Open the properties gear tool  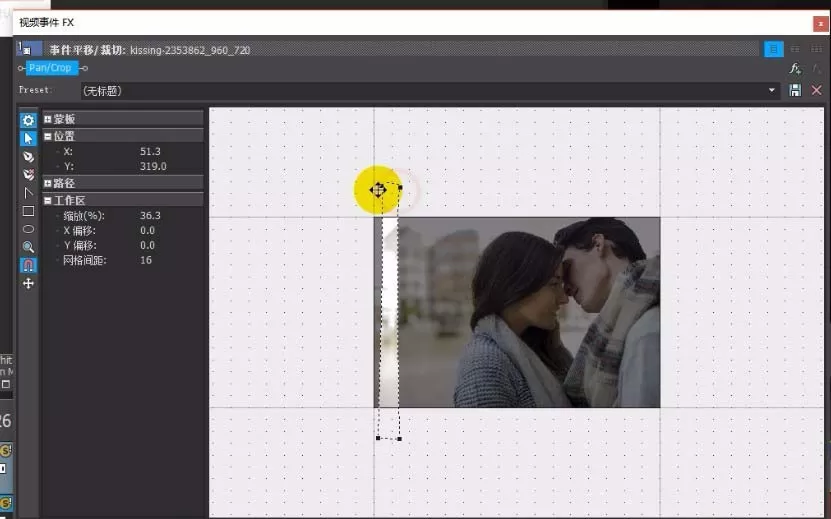tap(28, 120)
